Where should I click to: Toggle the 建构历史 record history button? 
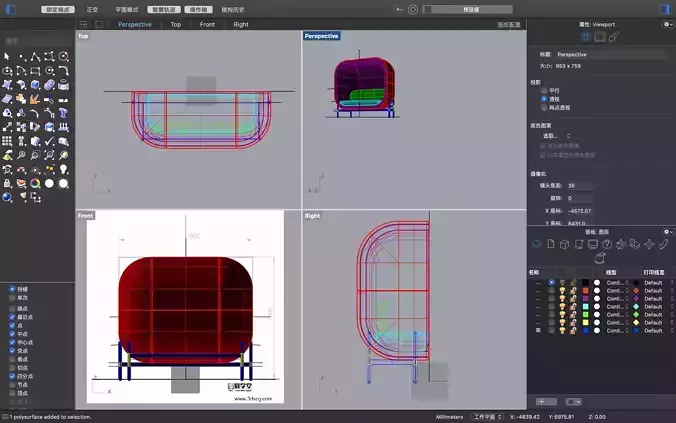tap(233, 9)
